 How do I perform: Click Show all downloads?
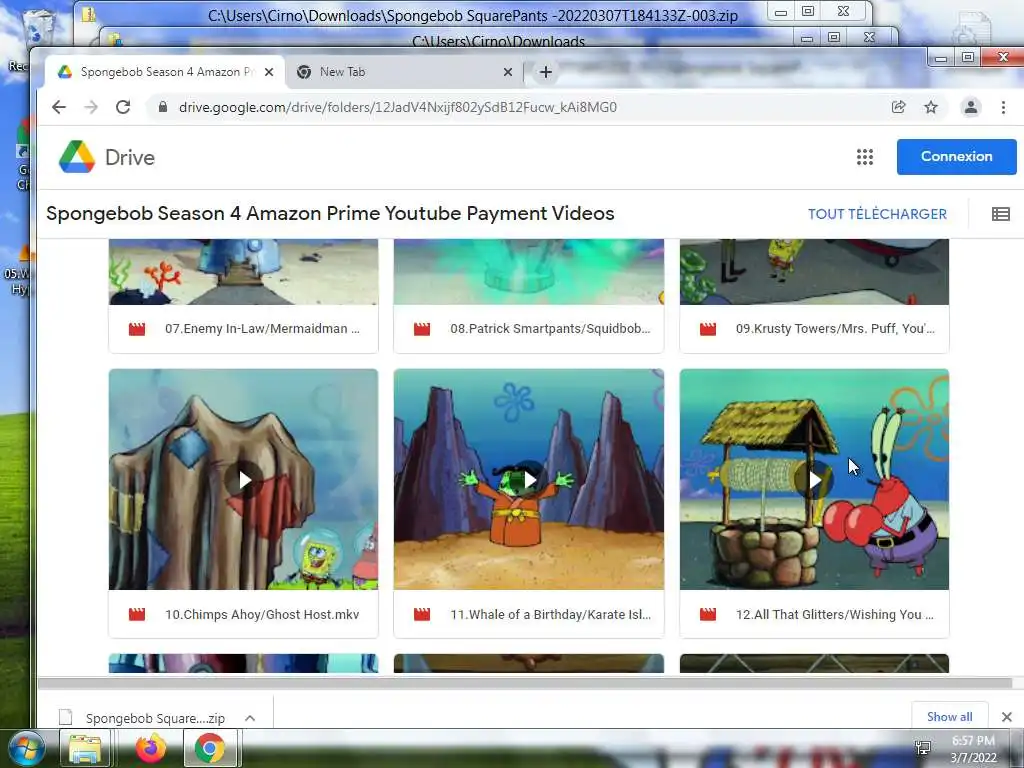point(950,716)
